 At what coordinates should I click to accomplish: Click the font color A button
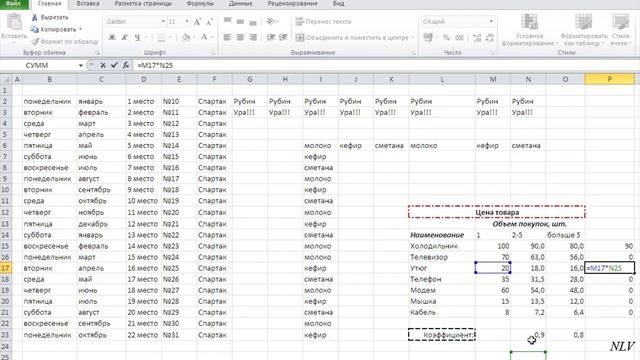(204, 38)
